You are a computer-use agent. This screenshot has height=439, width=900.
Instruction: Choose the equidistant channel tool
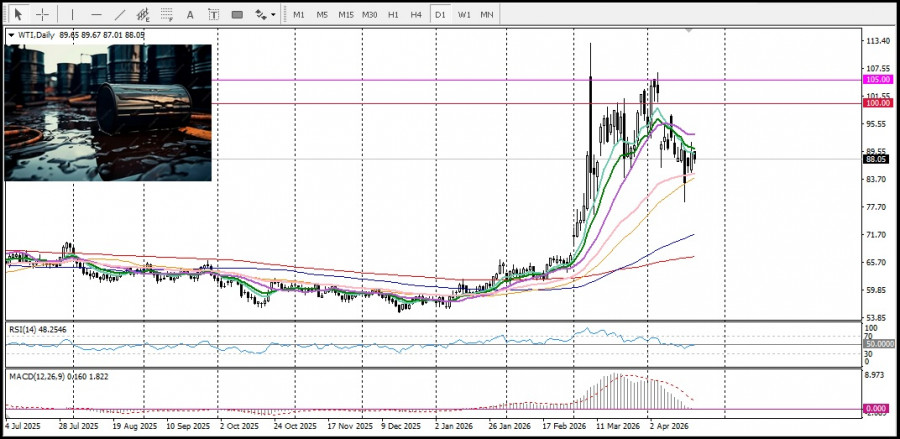pos(144,14)
